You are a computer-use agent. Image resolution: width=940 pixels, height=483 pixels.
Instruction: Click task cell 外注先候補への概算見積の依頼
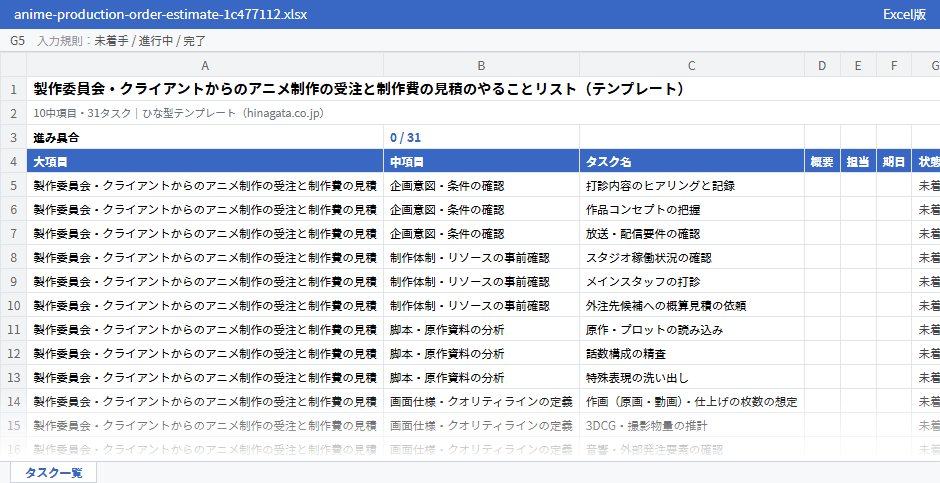pyautogui.click(x=692, y=305)
